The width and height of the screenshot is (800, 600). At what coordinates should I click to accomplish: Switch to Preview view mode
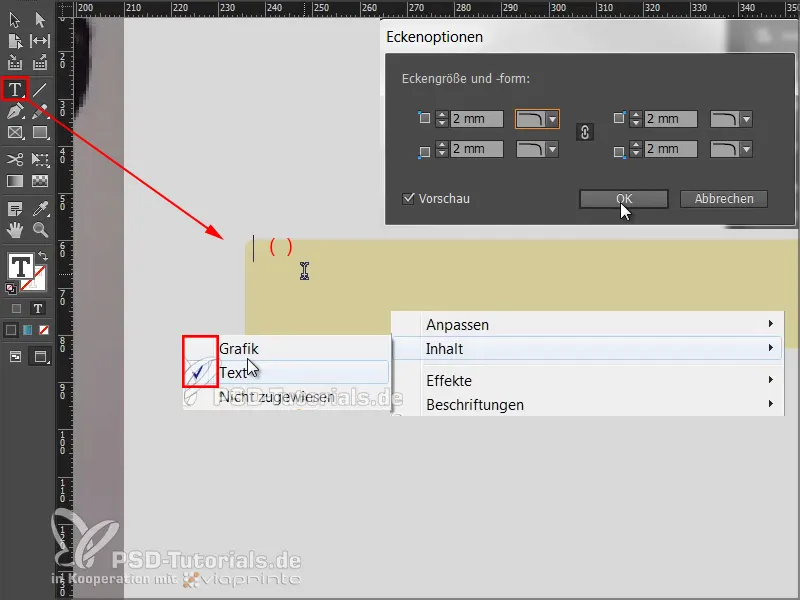40,357
